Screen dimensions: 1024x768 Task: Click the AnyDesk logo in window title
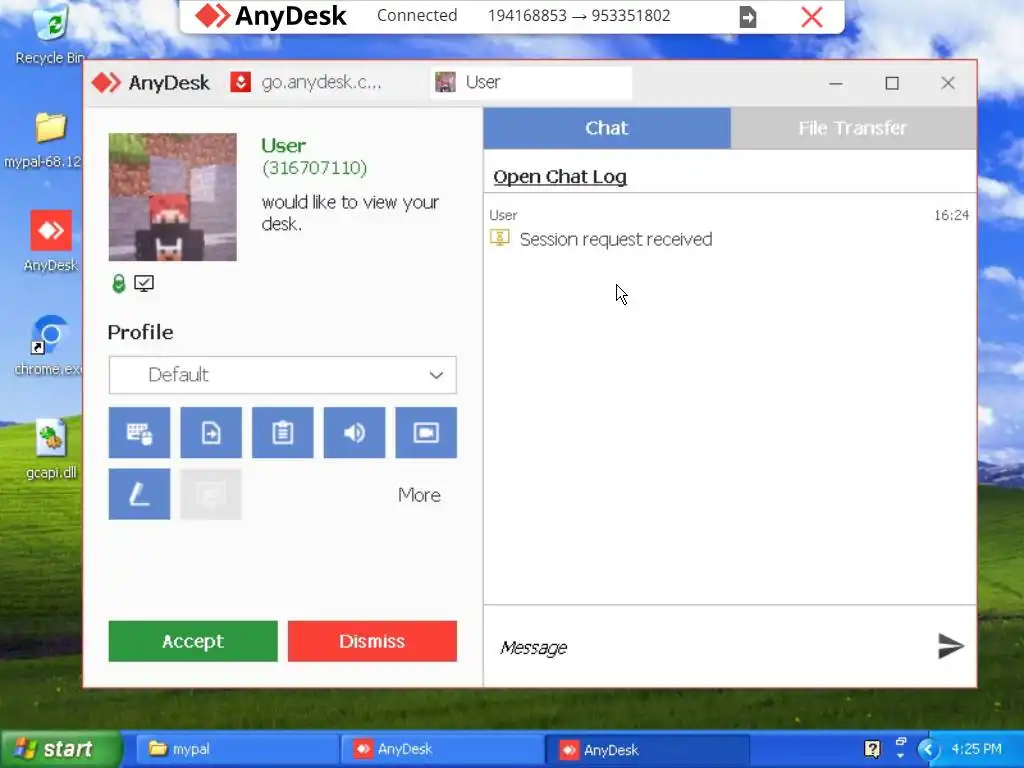151,82
